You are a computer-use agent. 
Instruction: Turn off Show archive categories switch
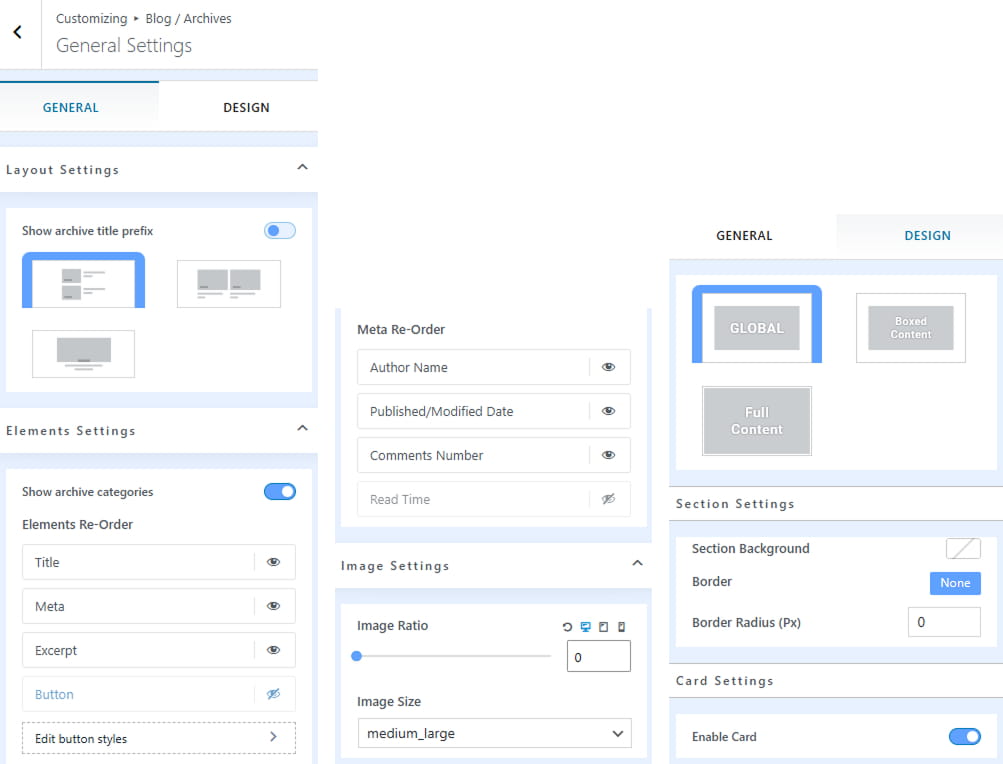pos(280,491)
